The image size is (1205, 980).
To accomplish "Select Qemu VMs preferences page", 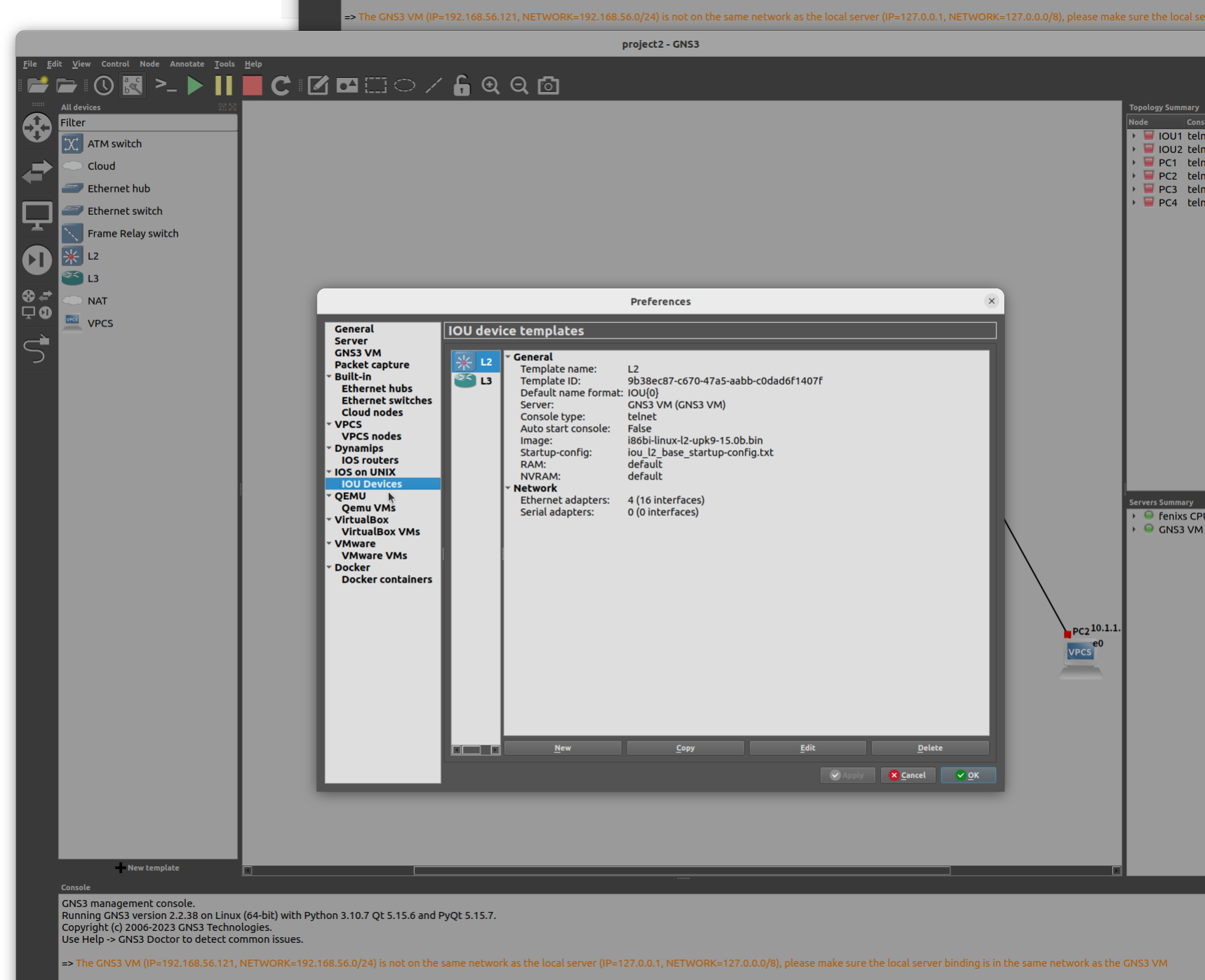I will 368,508.
